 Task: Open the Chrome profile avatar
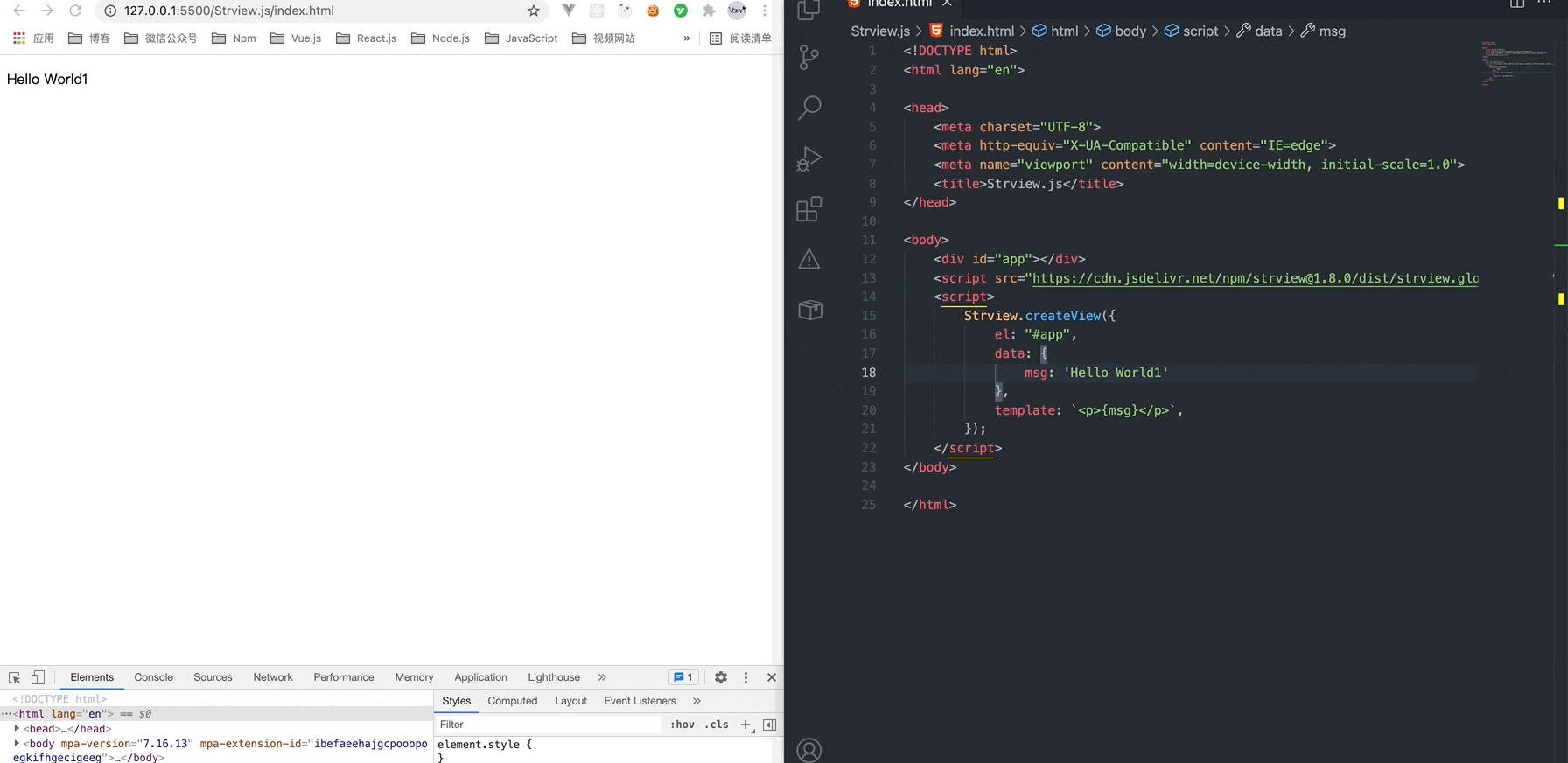tap(737, 10)
